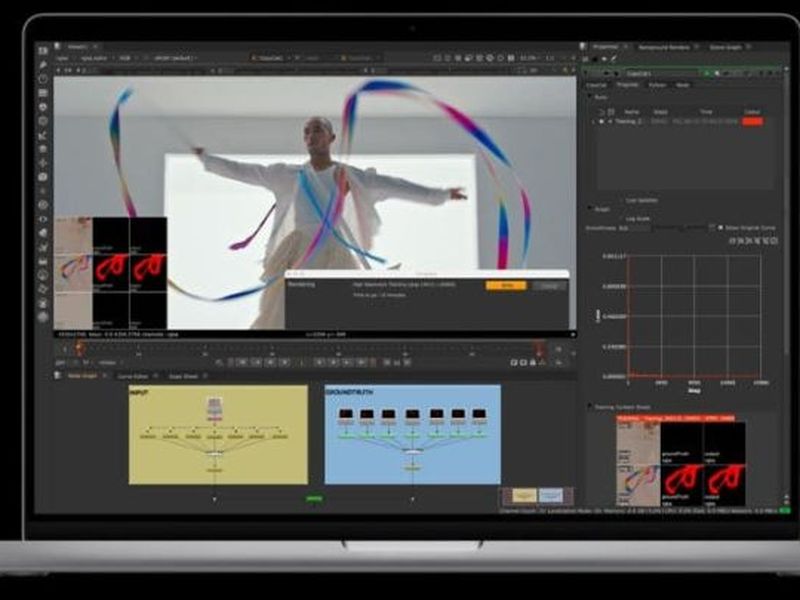Collapse the Runs section
This screenshot has width=800, height=600.
[x=590, y=98]
